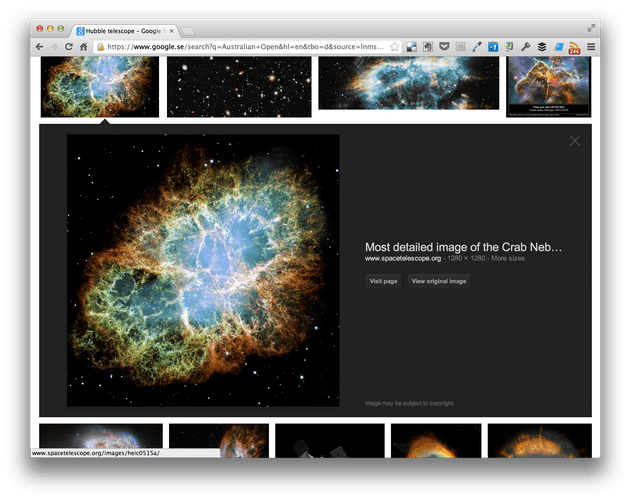630x499 pixels.
Task: Open the Chrome hamburger menu
Action: [591, 47]
